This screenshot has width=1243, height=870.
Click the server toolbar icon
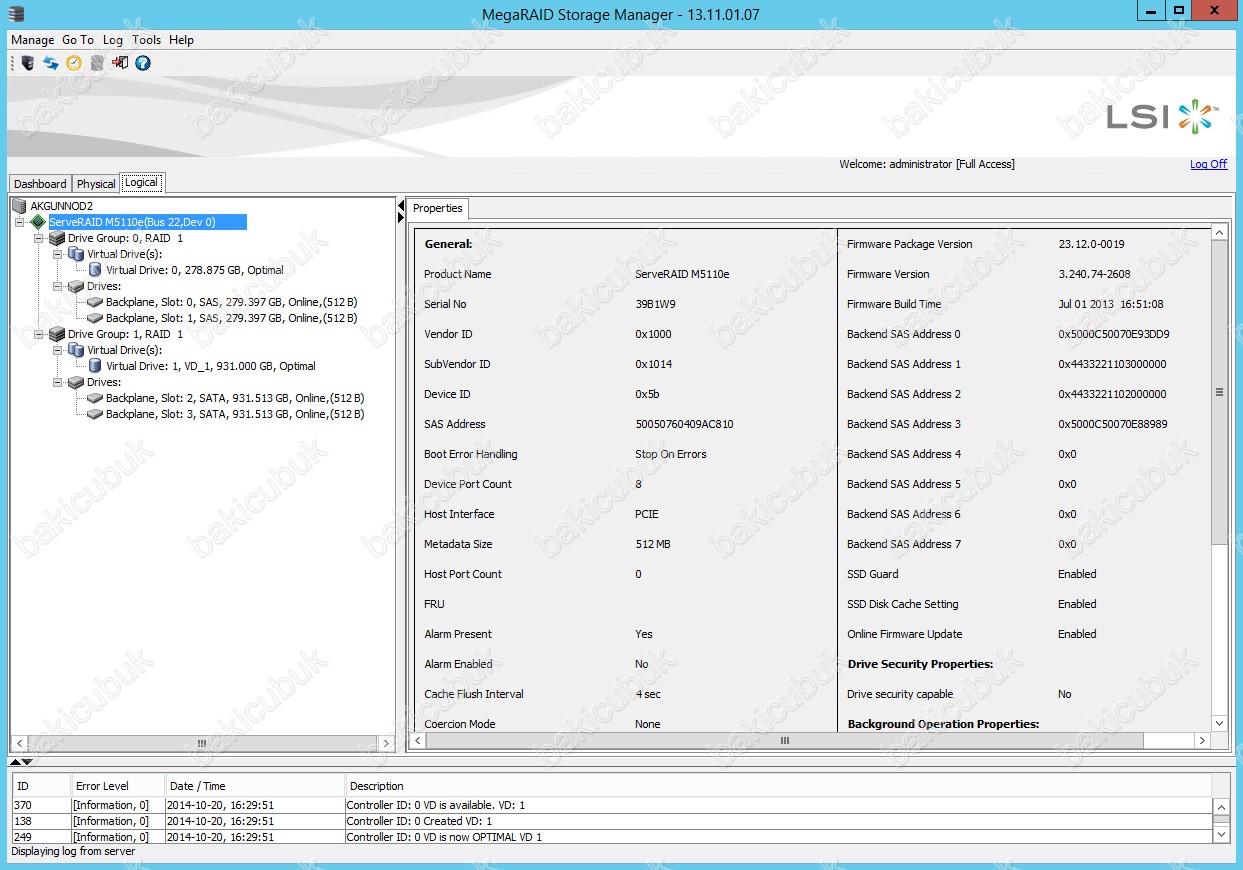[28, 63]
